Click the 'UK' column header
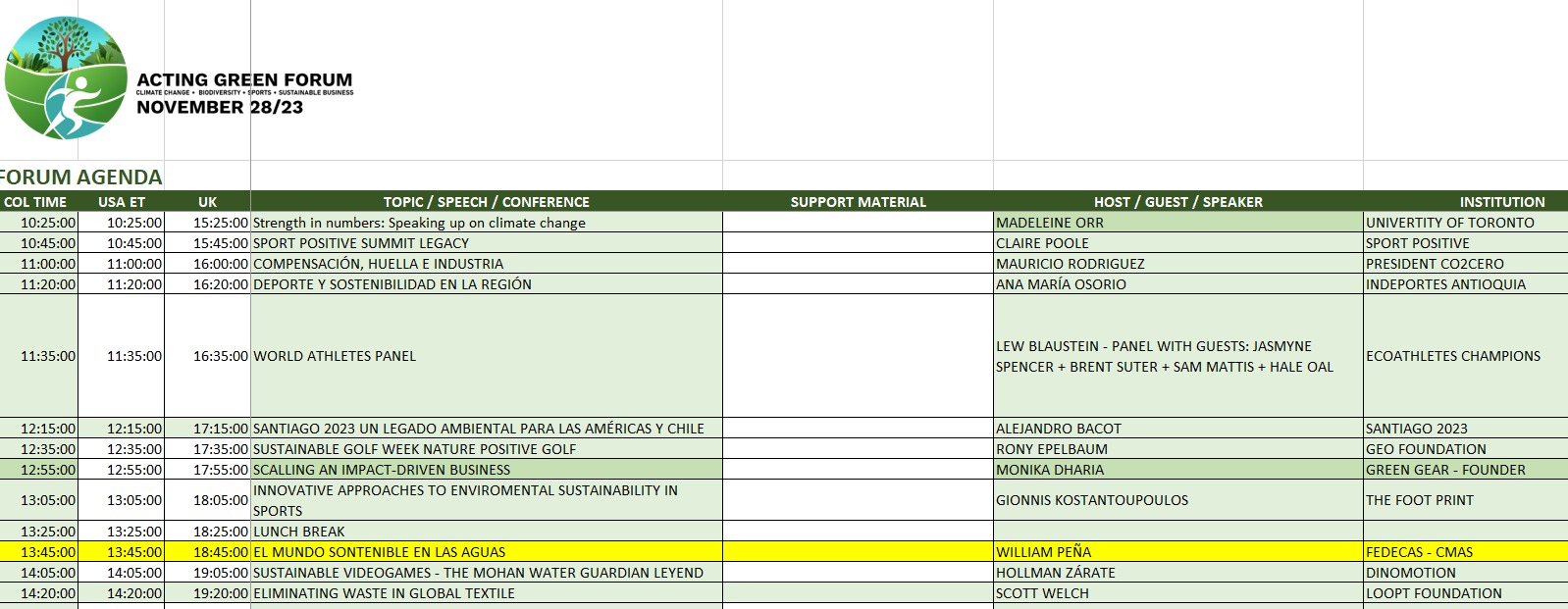This screenshot has height=609, width=1568. point(207,202)
